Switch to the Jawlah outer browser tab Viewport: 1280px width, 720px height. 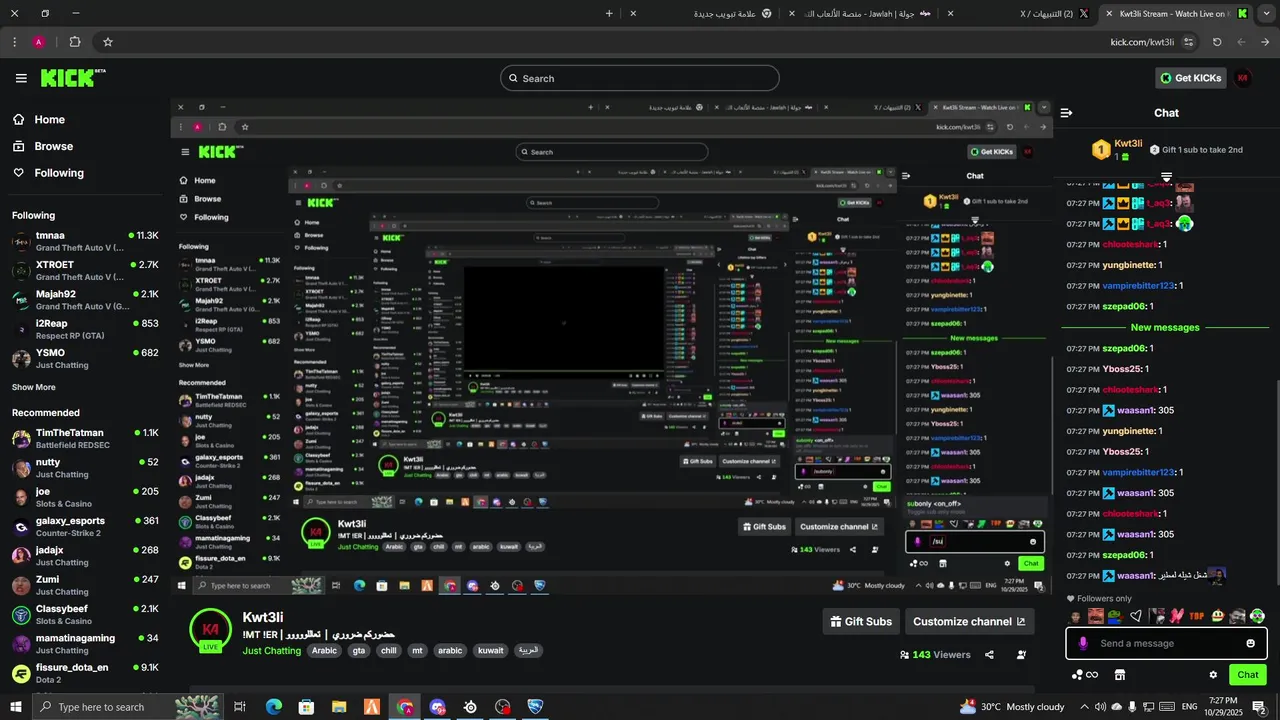[868, 14]
